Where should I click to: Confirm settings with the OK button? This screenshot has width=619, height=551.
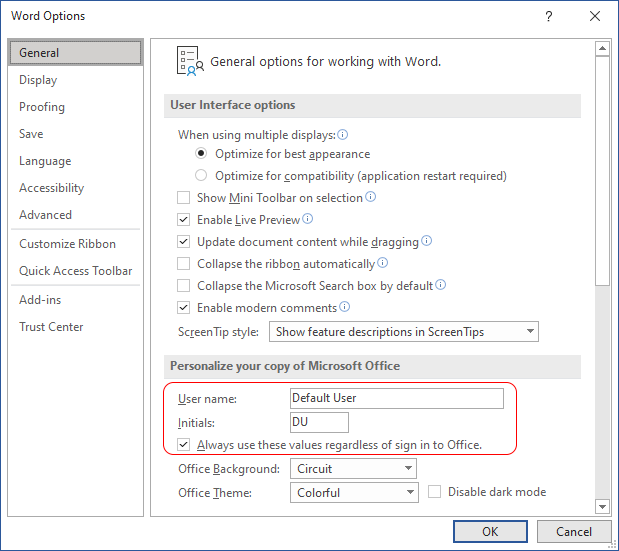point(490,532)
